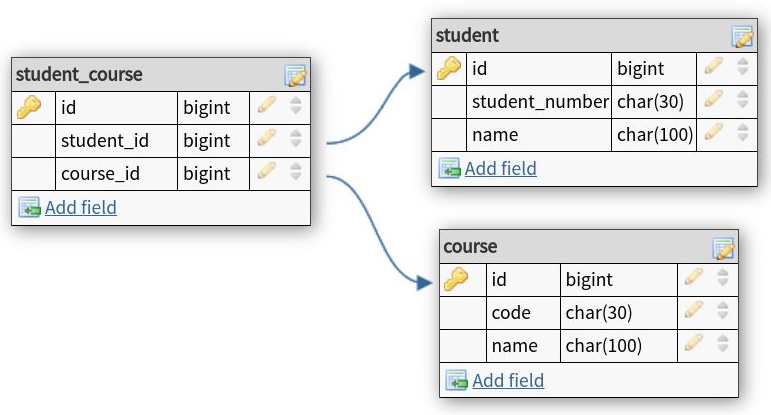This screenshot has width=771, height=415.
Task: Click the key icon in student_course table
Action: pos(29,107)
